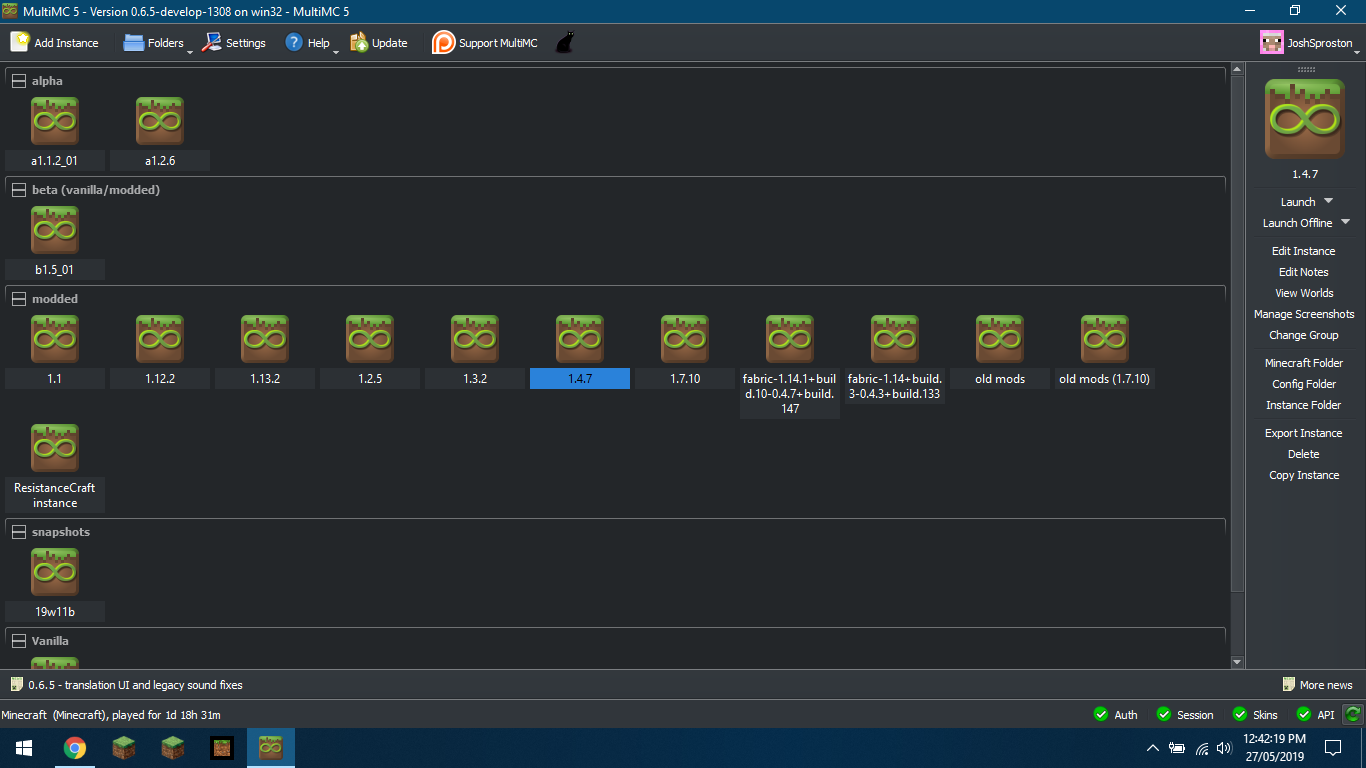Open the 0.6.5 news item
This screenshot has height=768, width=1366.
point(126,685)
